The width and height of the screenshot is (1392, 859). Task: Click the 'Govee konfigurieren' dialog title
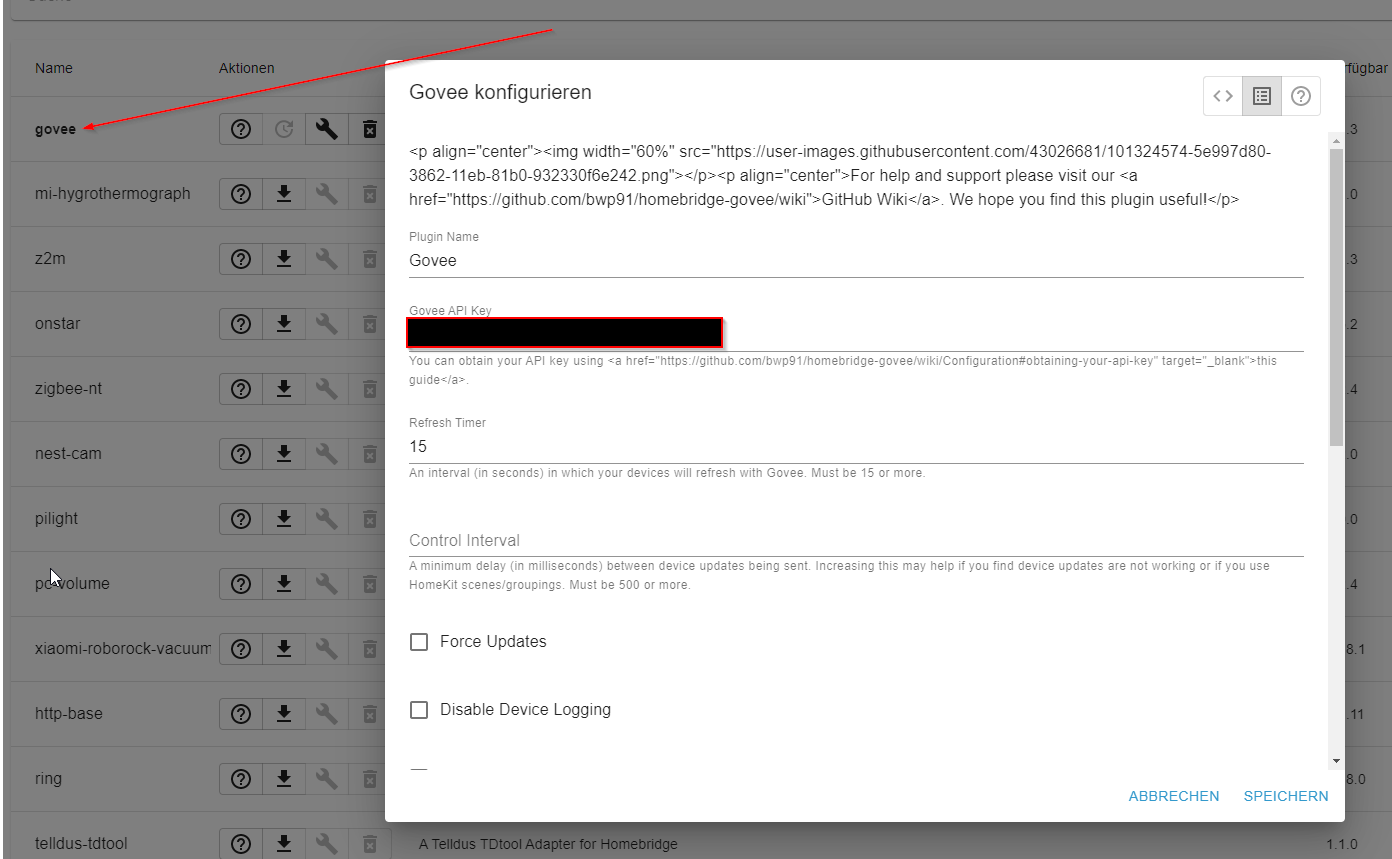coord(501,92)
